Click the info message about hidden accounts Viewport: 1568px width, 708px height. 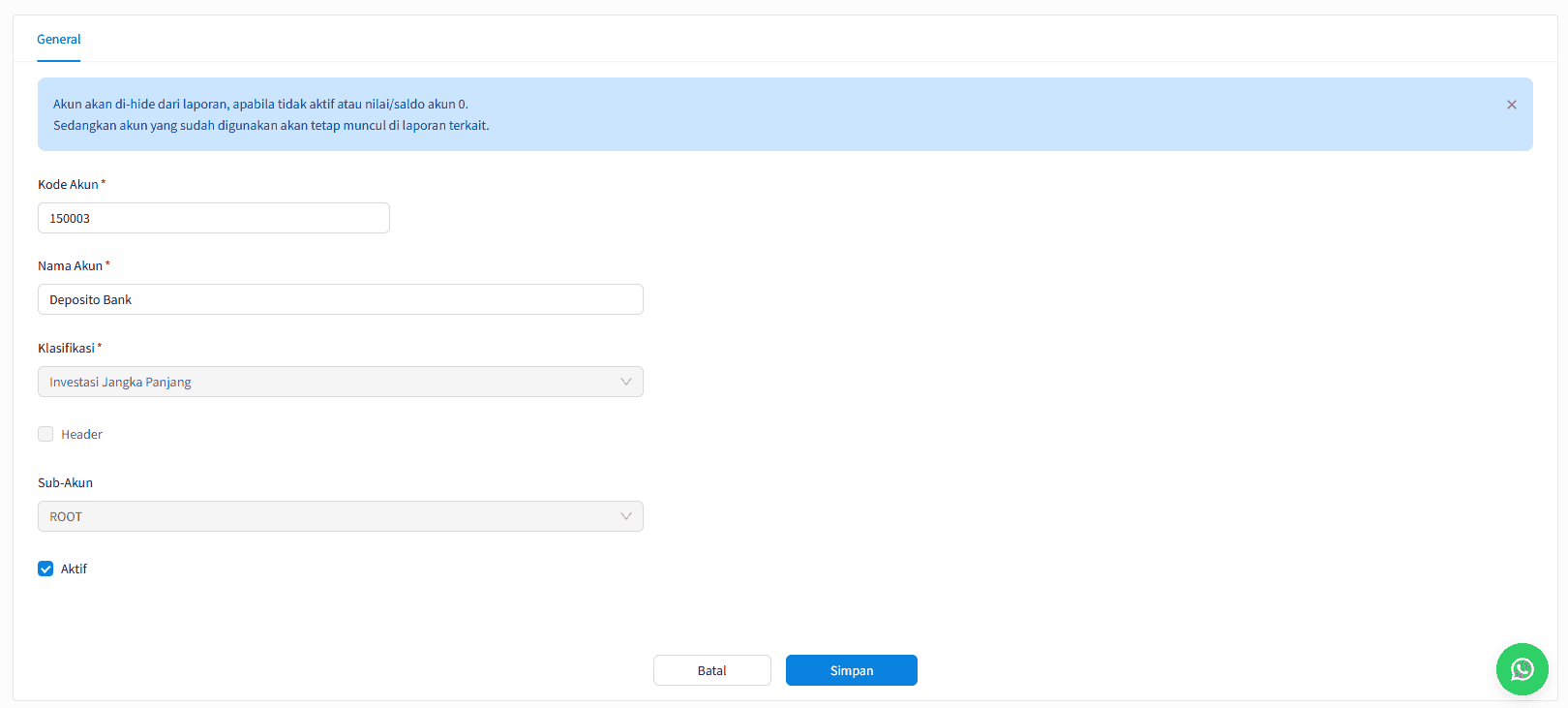point(271,114)
